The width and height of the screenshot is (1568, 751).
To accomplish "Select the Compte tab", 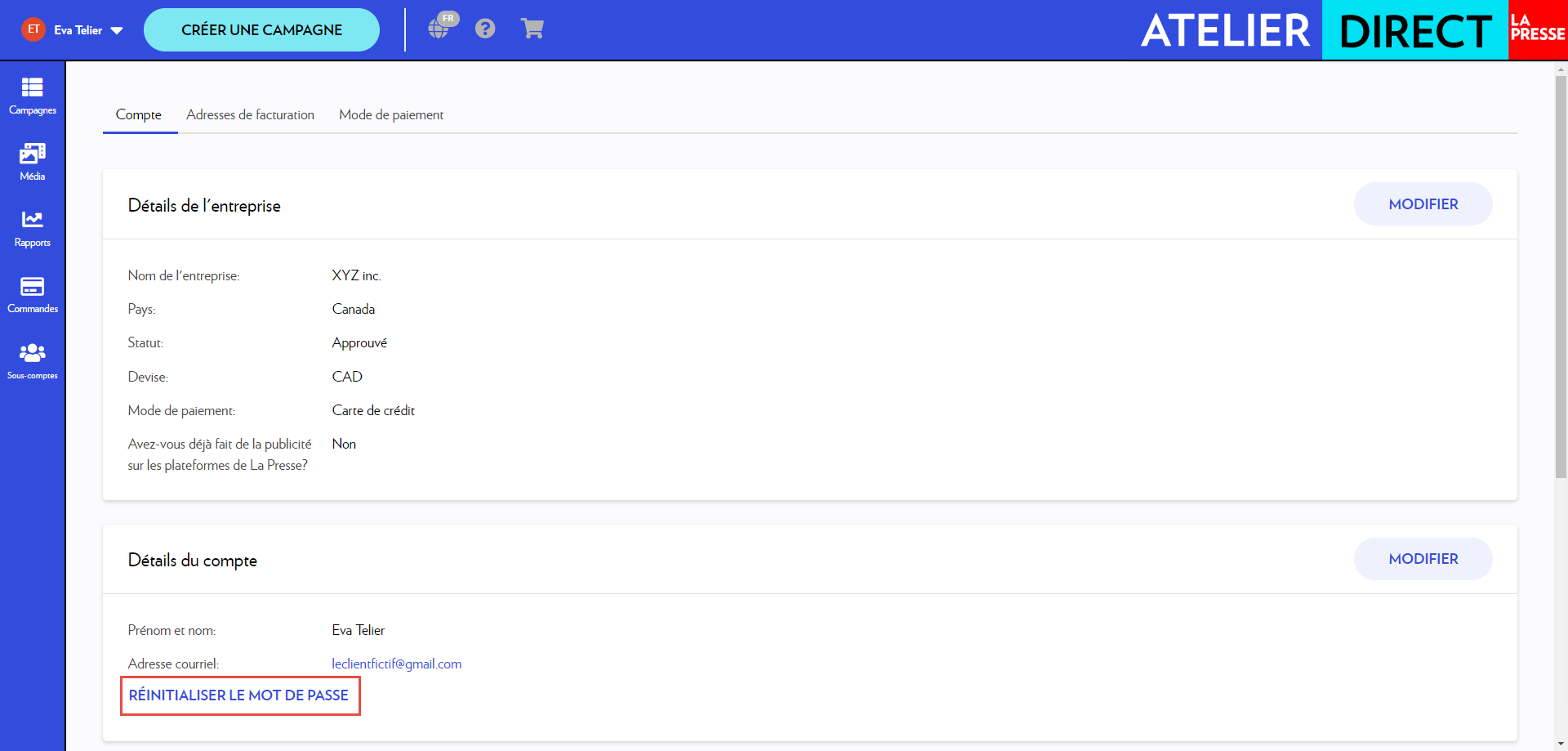I will [139, 114].
